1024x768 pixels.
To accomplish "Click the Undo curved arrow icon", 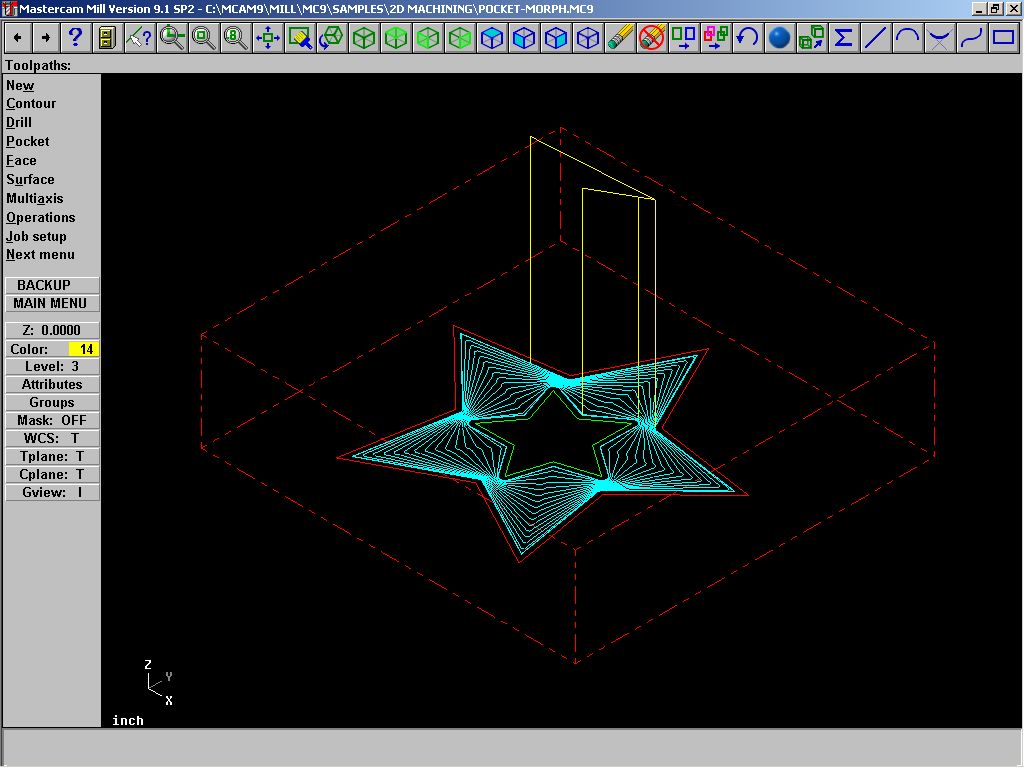I will 748,38.
